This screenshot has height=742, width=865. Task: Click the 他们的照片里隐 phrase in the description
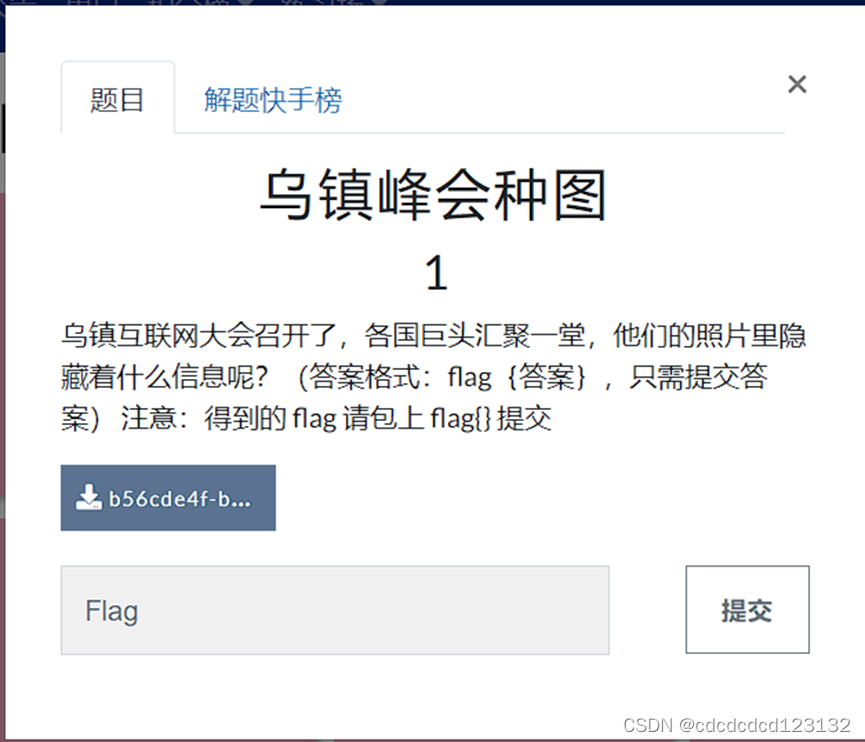click(x=709, y=335)
